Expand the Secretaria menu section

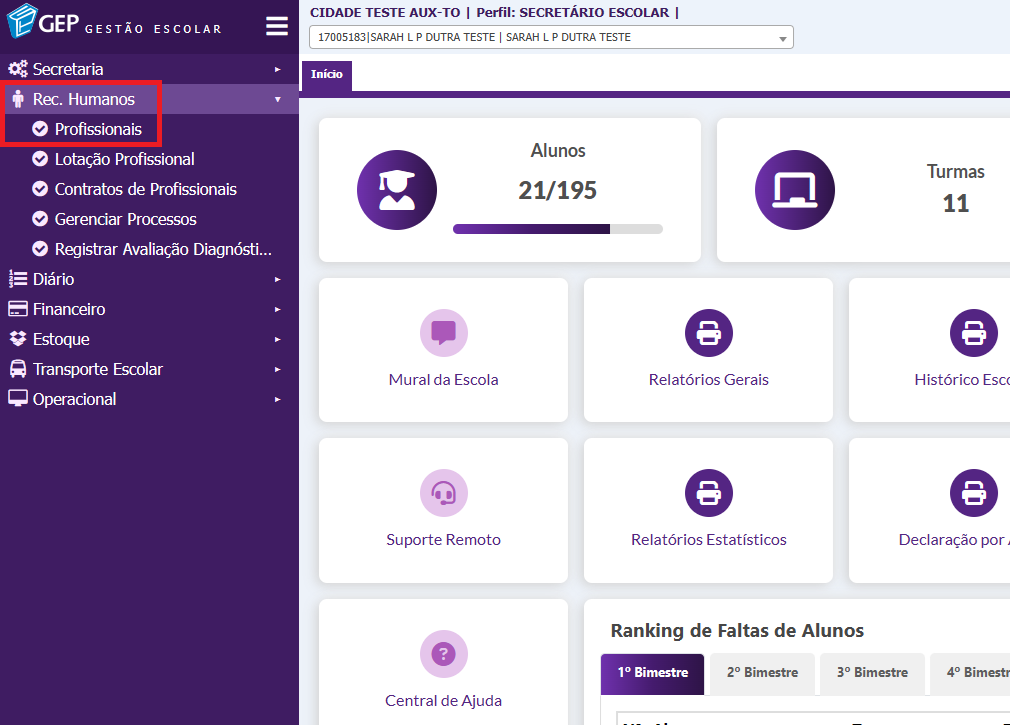click(x=68, y=69)
